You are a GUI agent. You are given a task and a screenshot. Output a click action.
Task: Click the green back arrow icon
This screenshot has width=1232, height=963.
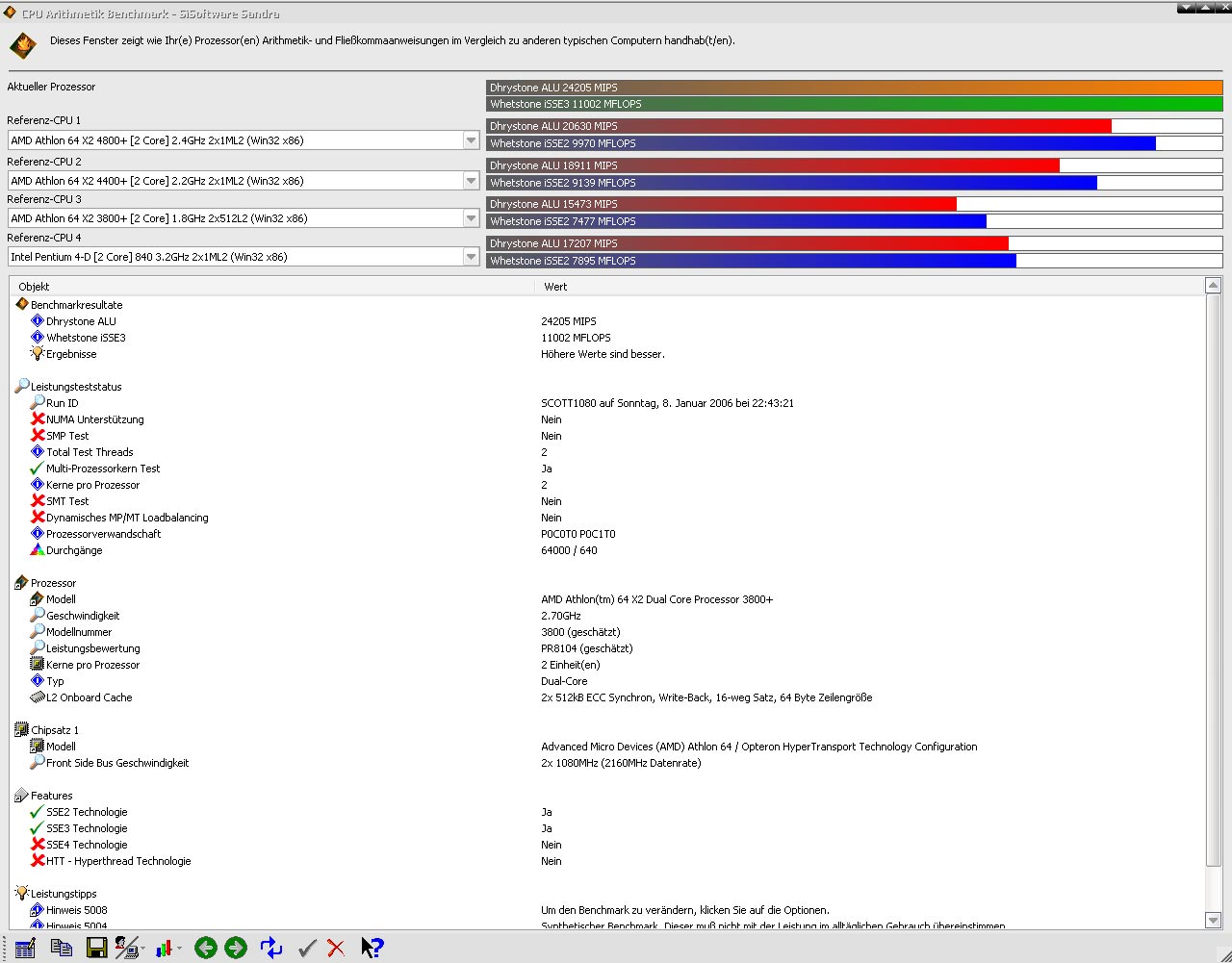pyautogui.click(x=205, y=949)
